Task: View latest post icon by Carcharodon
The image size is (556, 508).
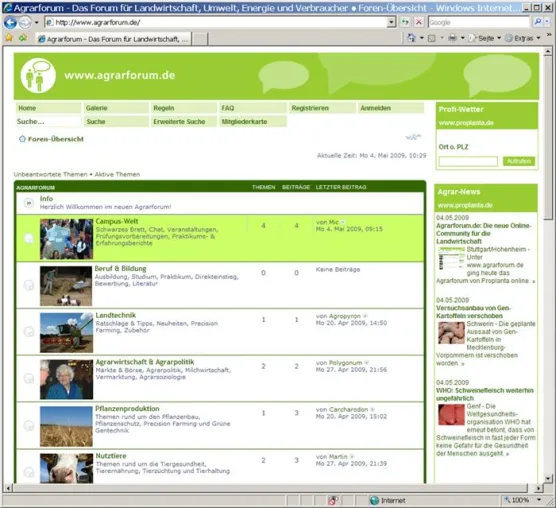Action: [x=372, y=409]
